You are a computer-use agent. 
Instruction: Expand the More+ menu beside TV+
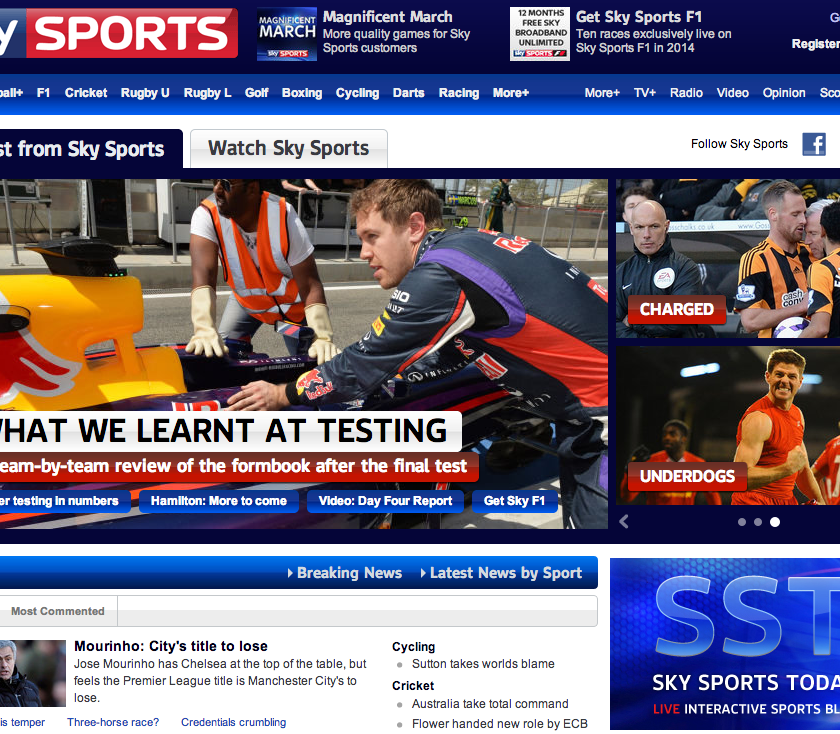(602, 93)
